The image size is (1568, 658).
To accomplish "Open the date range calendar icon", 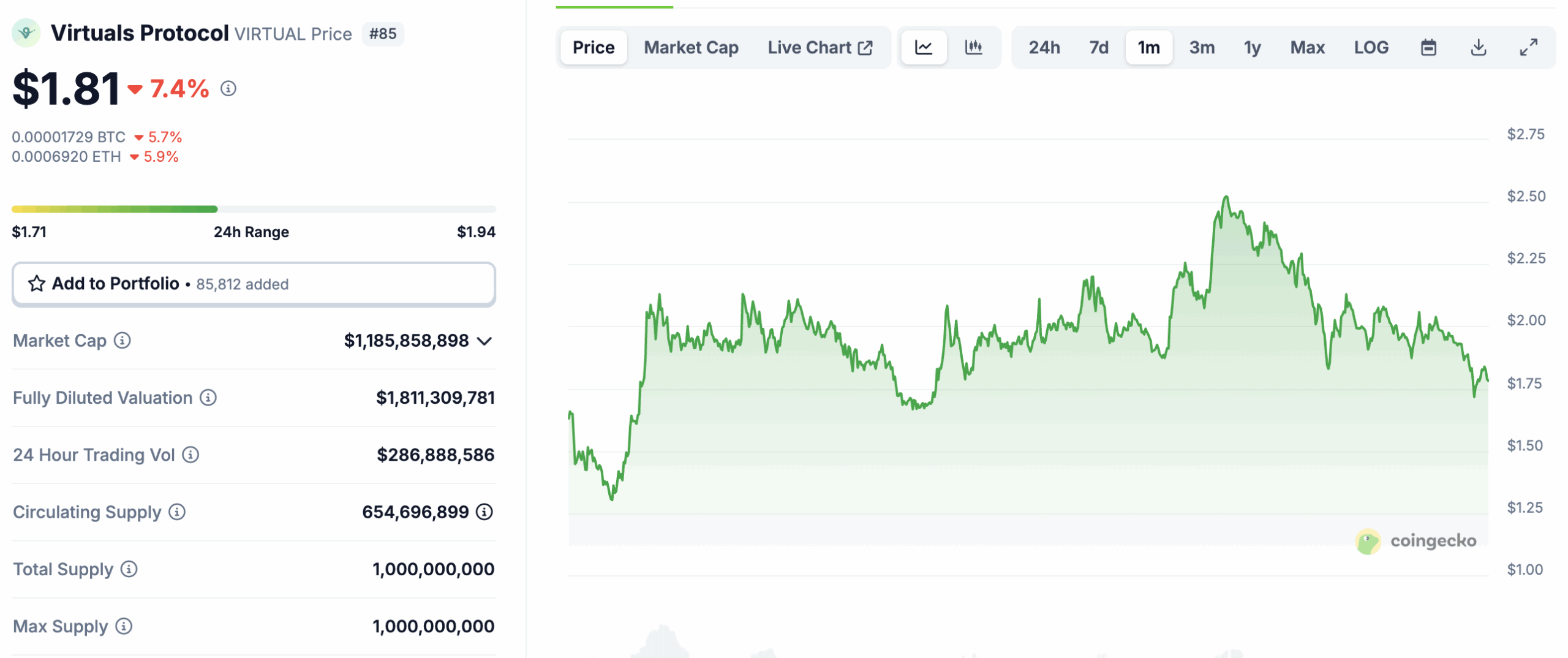I will point(1428,47).
